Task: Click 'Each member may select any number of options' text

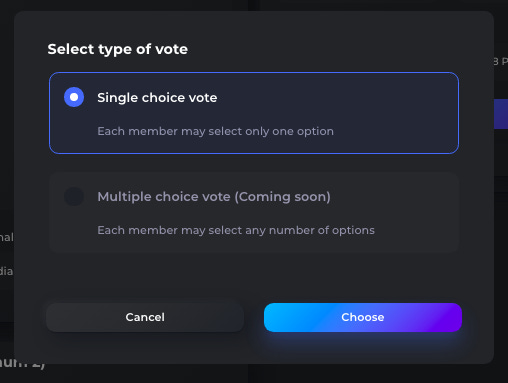Action: coord(236,230)
